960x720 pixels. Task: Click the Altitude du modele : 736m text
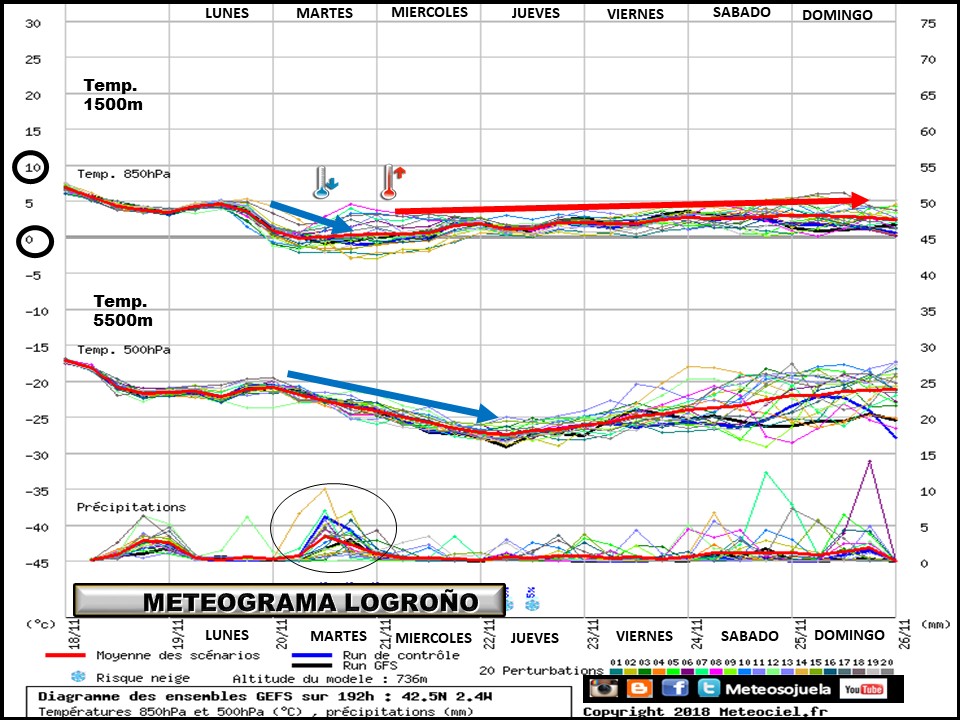point(330,678)
